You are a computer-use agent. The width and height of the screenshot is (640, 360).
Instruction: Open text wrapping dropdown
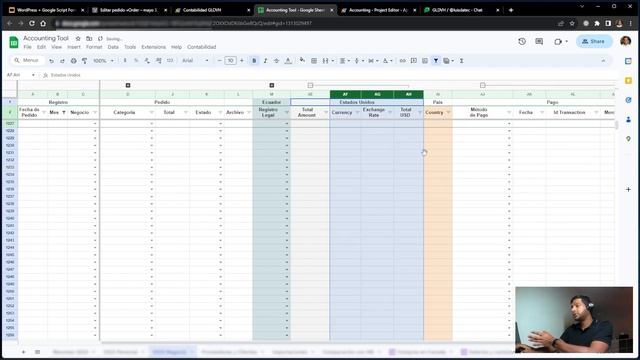coord(373,61)
